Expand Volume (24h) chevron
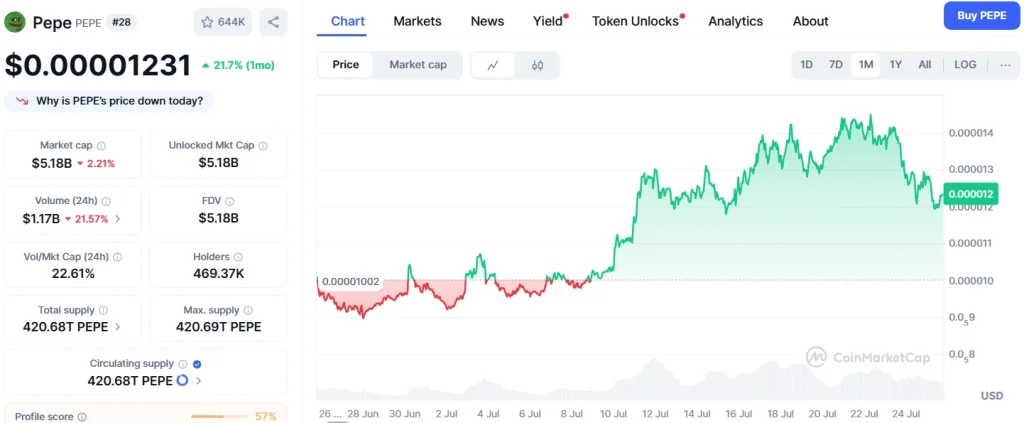The width and height of the screenshot is (1024, 423). point(118,219)
